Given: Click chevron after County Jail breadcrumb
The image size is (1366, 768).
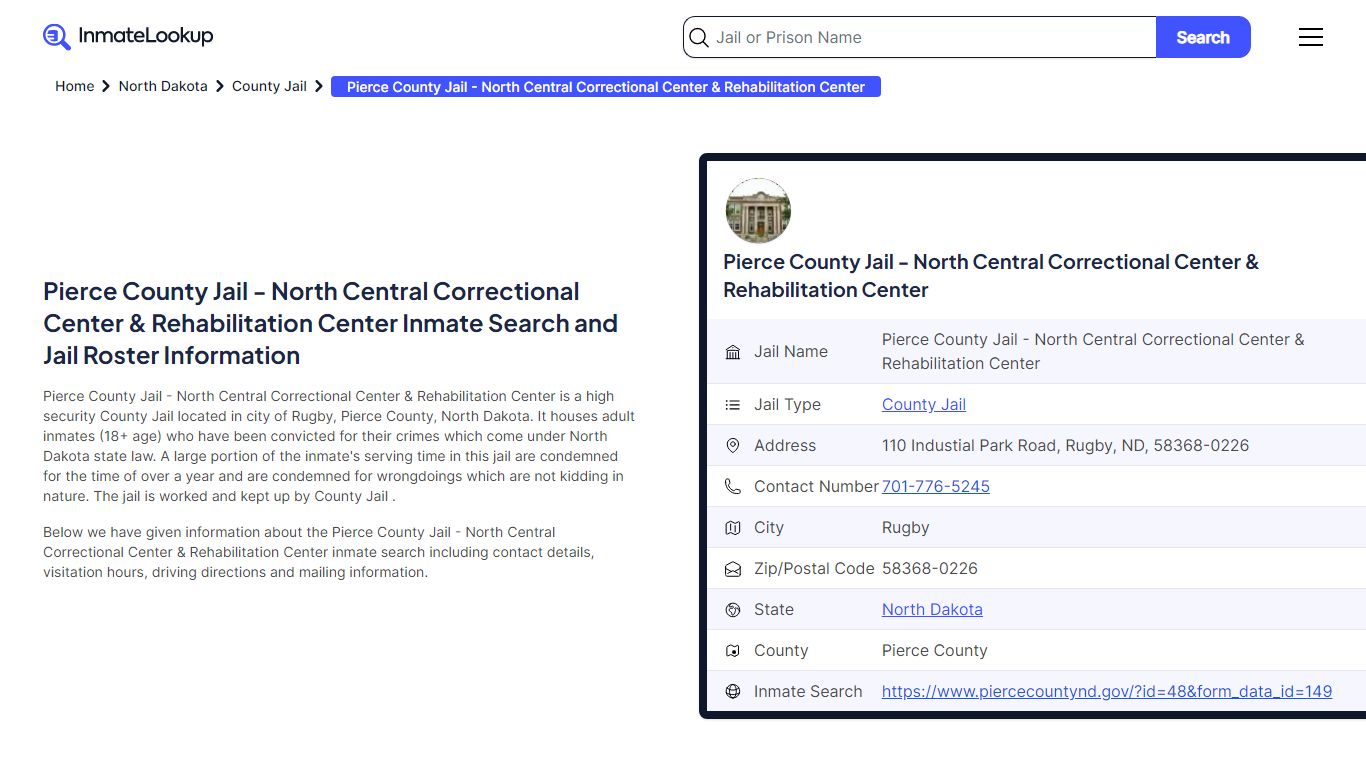Looking at the screenshot, I should (x=319, y=87).
